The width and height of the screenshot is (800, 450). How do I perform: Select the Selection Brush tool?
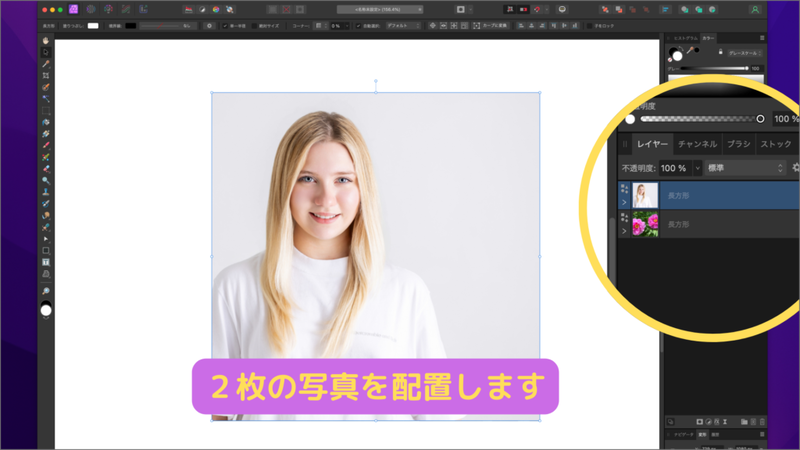click(x=45, y=87)
